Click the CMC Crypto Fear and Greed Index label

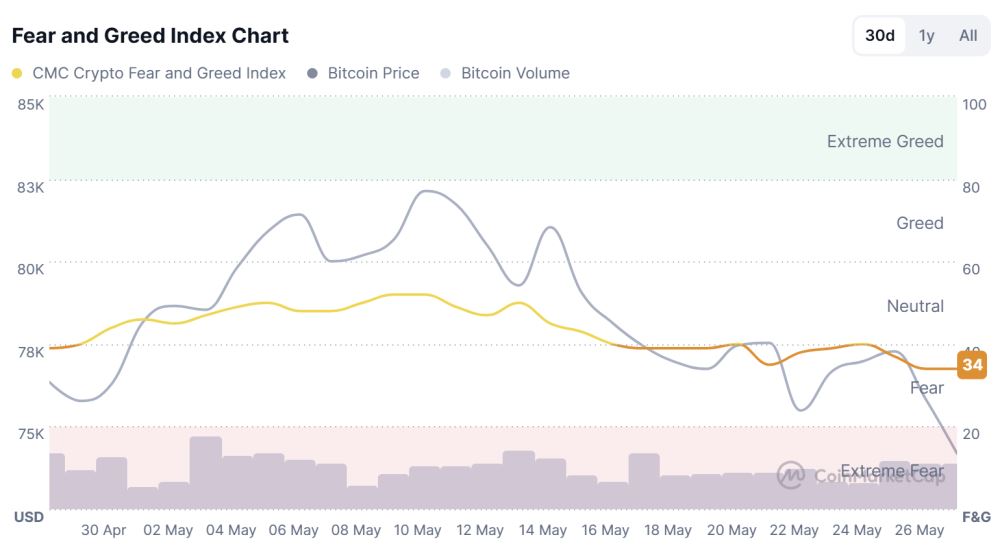(159, 73)
